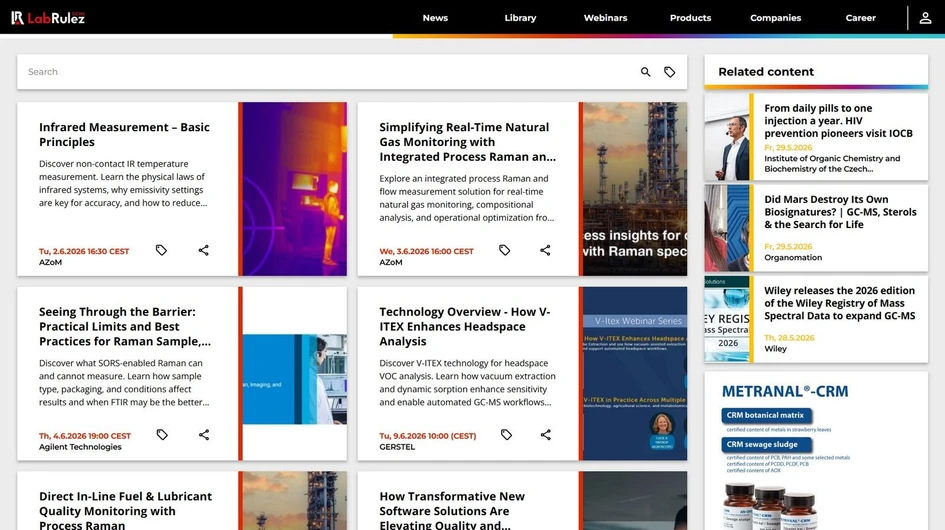This screenshot has width=945, height=530.
Task: Open Simplifying Real-Time Natural Gas Monitoring title
Action: pos(468,142)
